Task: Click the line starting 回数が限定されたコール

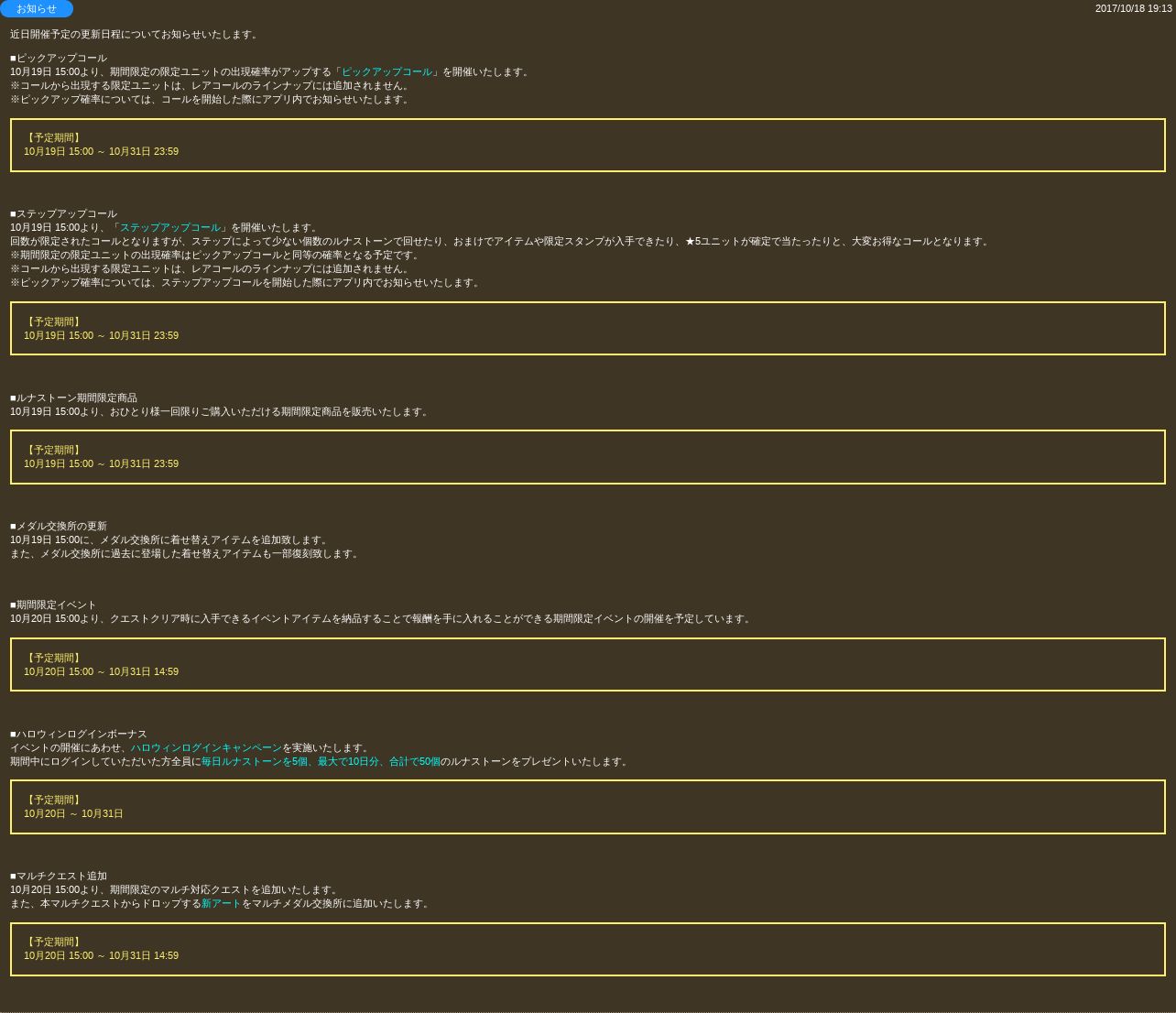Action: point(501,242)
